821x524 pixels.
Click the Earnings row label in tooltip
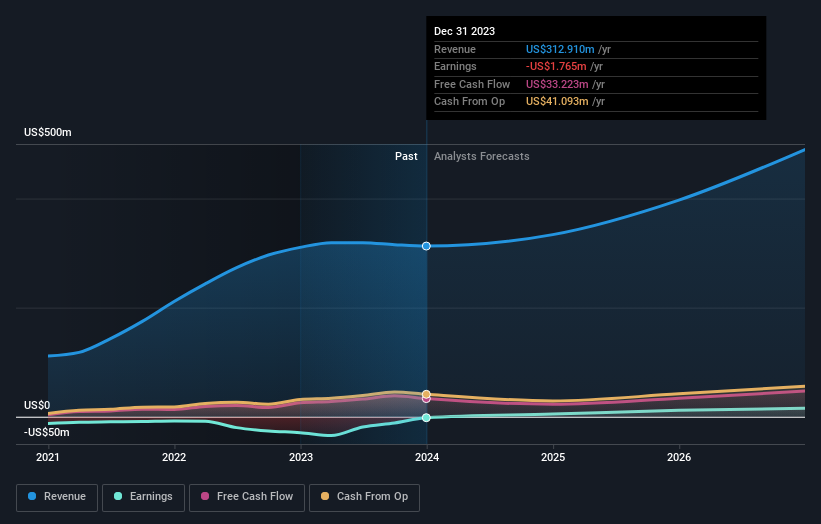[x=455, y=66]
